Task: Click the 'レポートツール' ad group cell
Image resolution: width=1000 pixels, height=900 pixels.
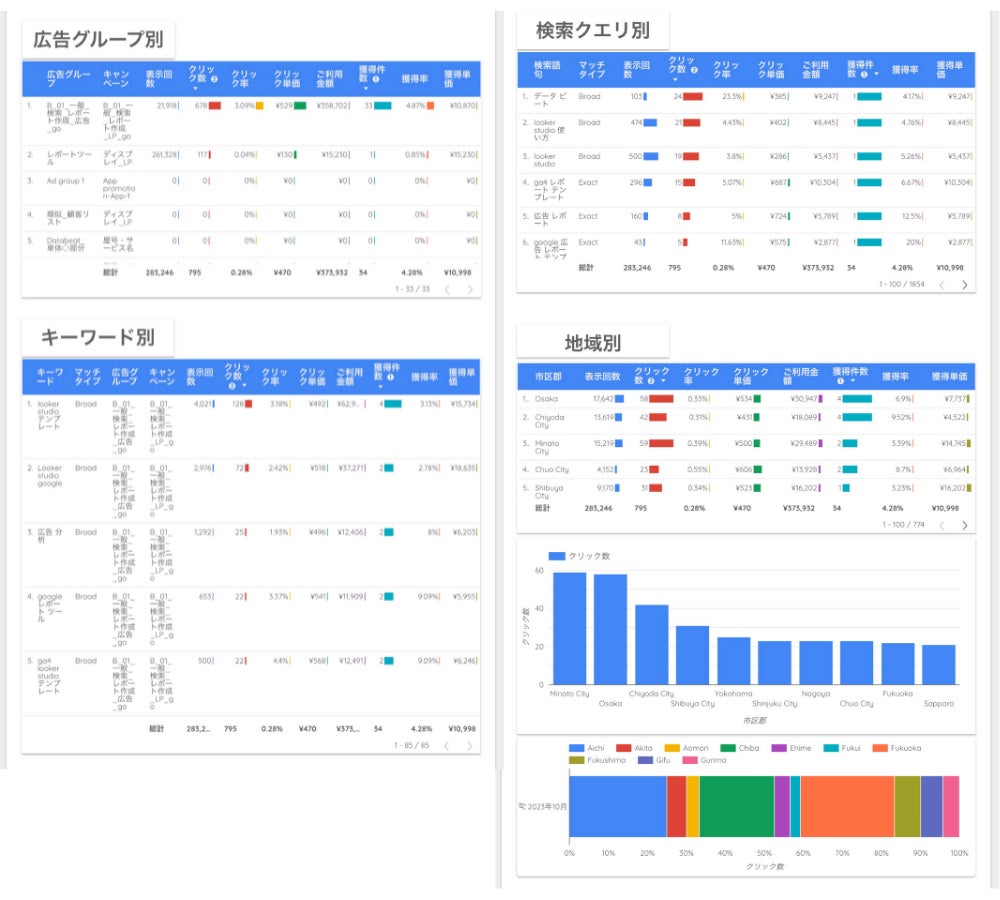Action: click(x=69, y=158)
